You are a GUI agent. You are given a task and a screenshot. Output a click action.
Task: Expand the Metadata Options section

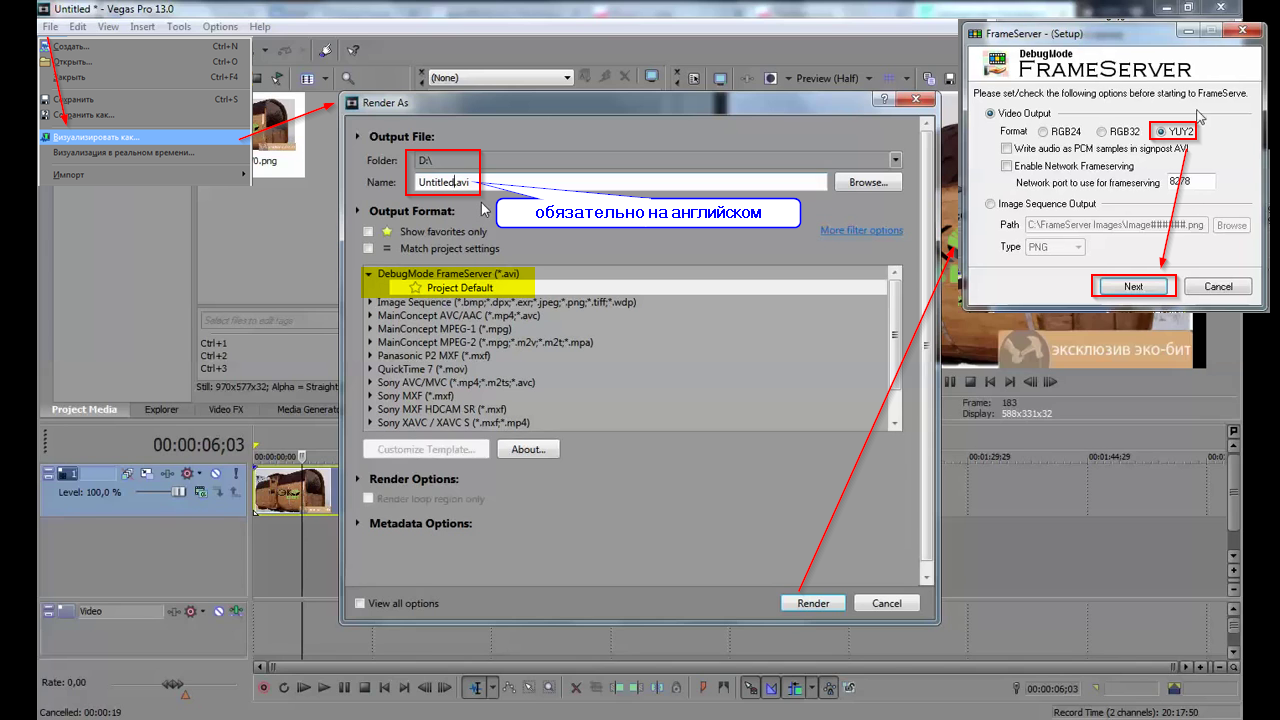point(359,523)
